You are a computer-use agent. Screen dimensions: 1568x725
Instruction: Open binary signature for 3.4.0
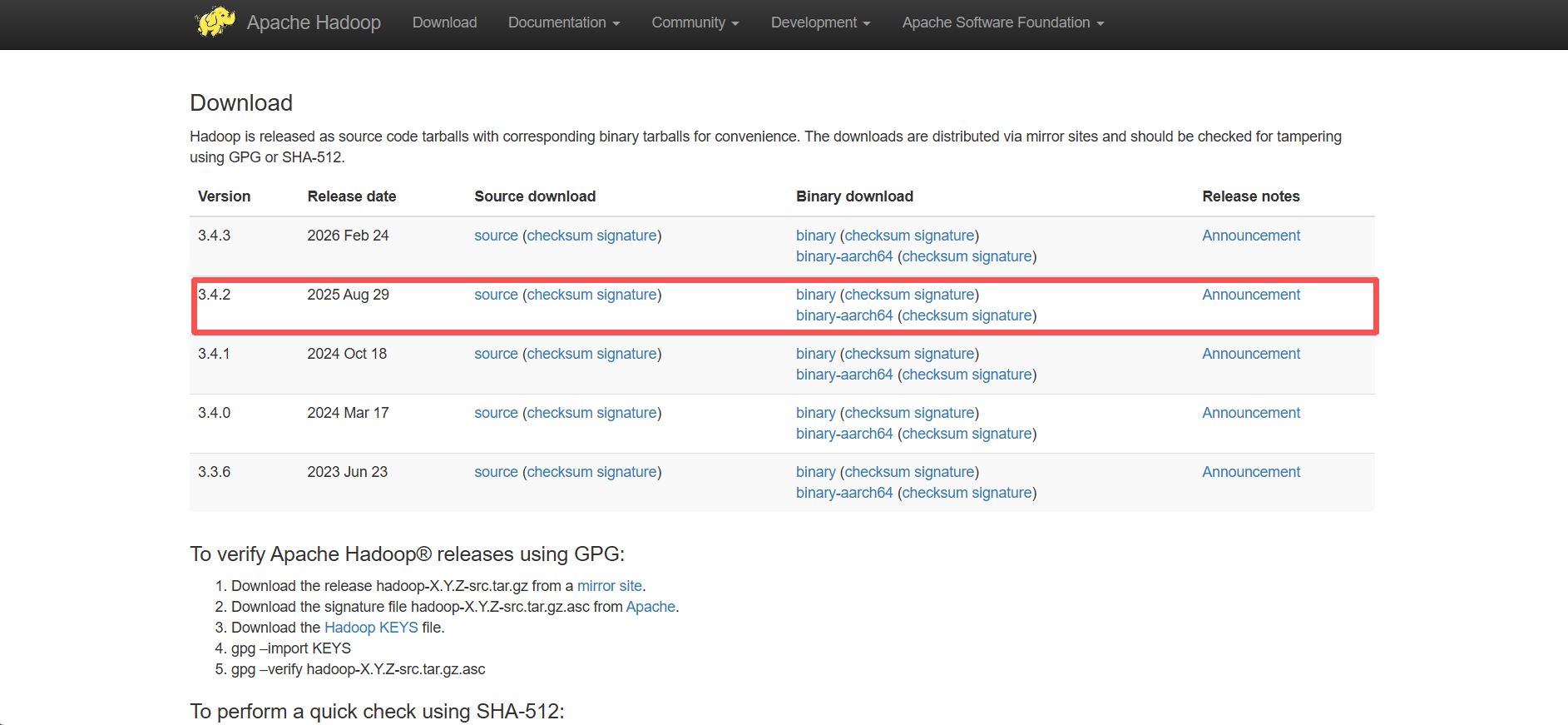click(944, 413)
